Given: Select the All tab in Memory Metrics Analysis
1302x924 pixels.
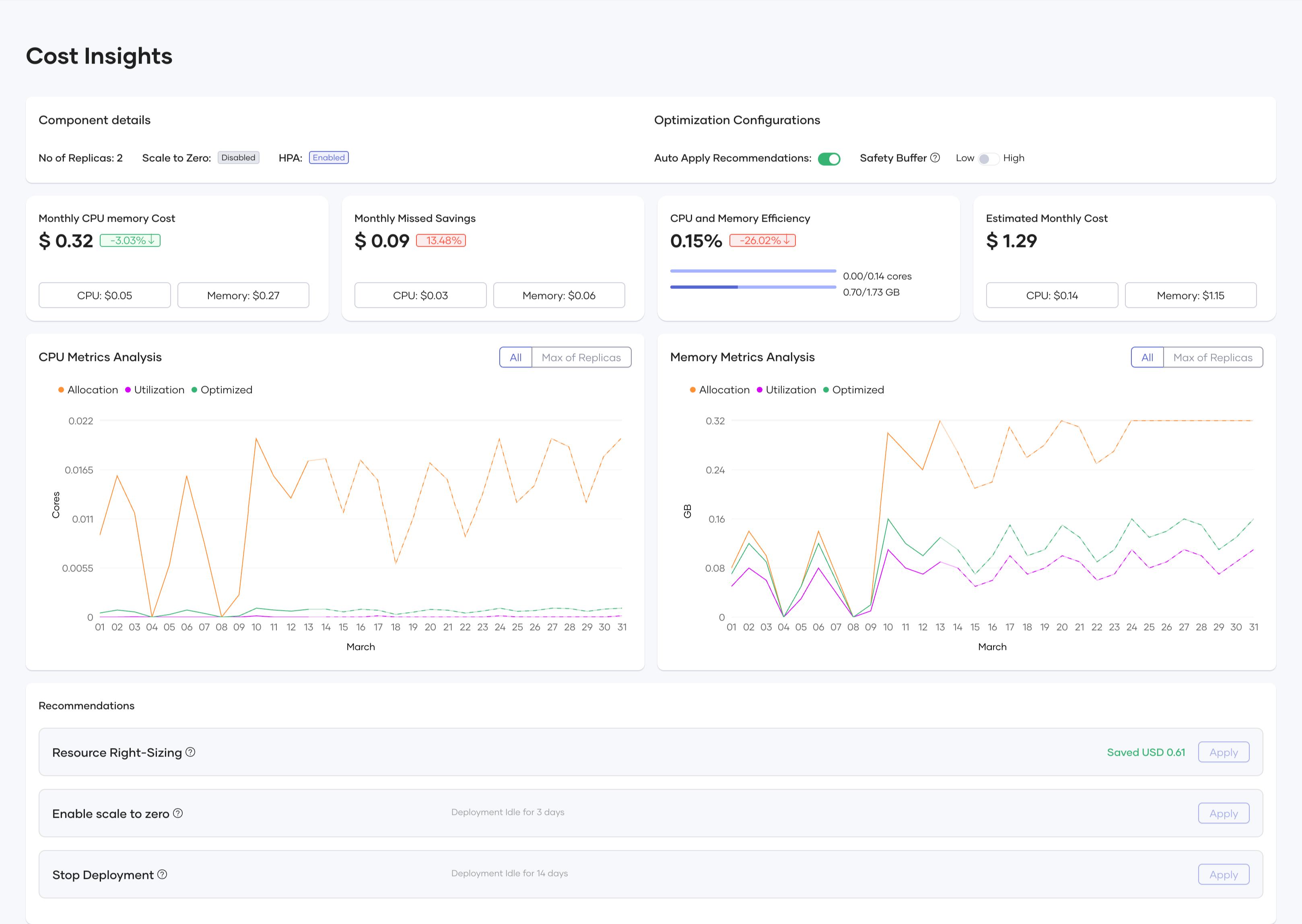Looking at the screenshot, I should tap(1147, 357).
